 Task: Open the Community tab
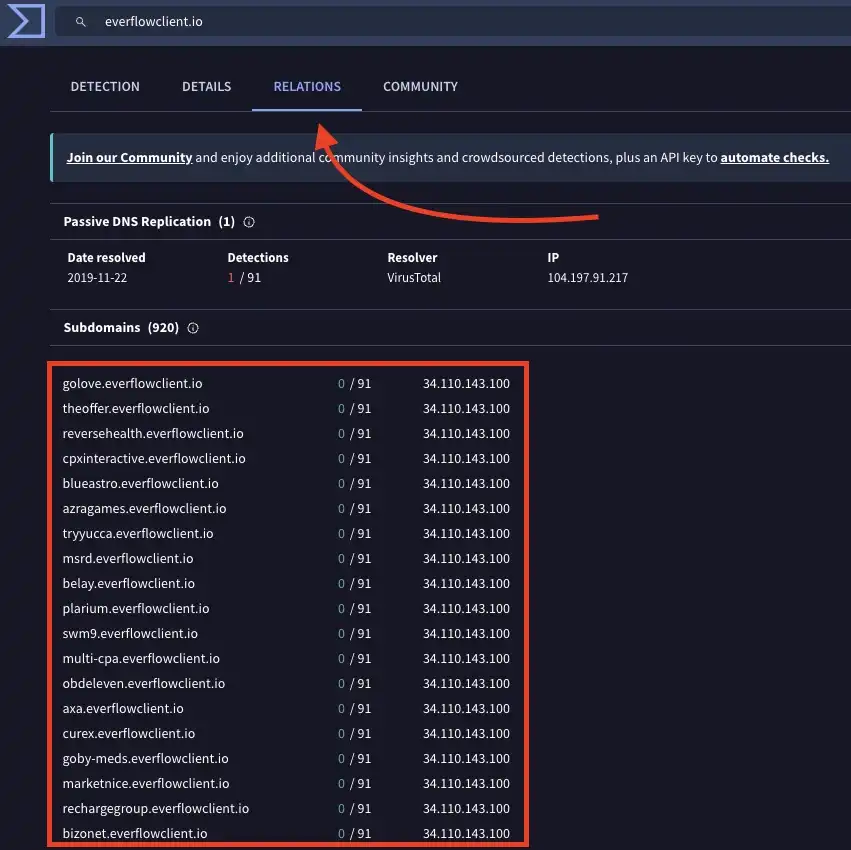(421, 86)
